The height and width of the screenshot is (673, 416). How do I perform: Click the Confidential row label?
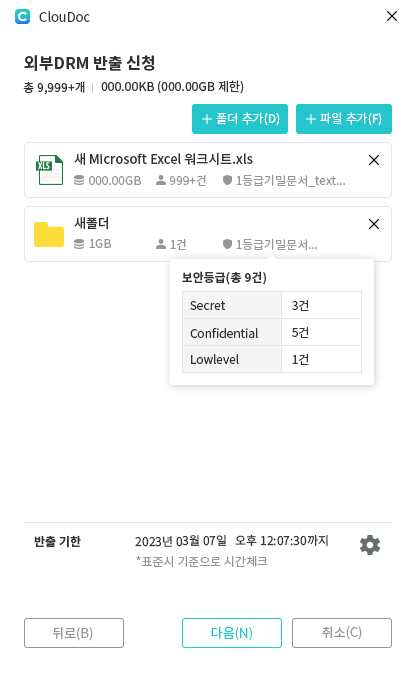(x=232, y=333)
